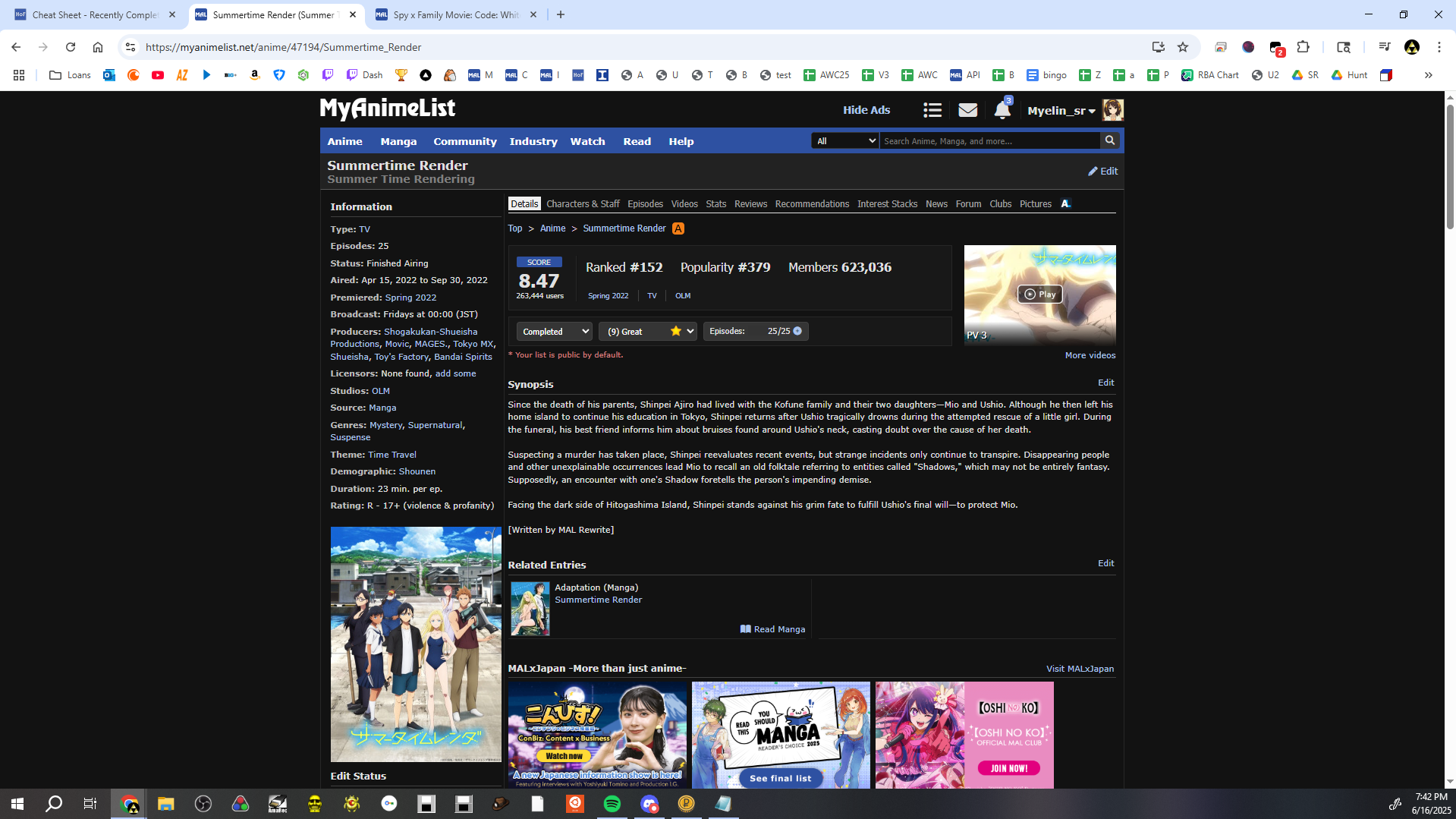Open the OLM studio link in Information
This screenshot has height=819, width=1456.
click(381, 391)
